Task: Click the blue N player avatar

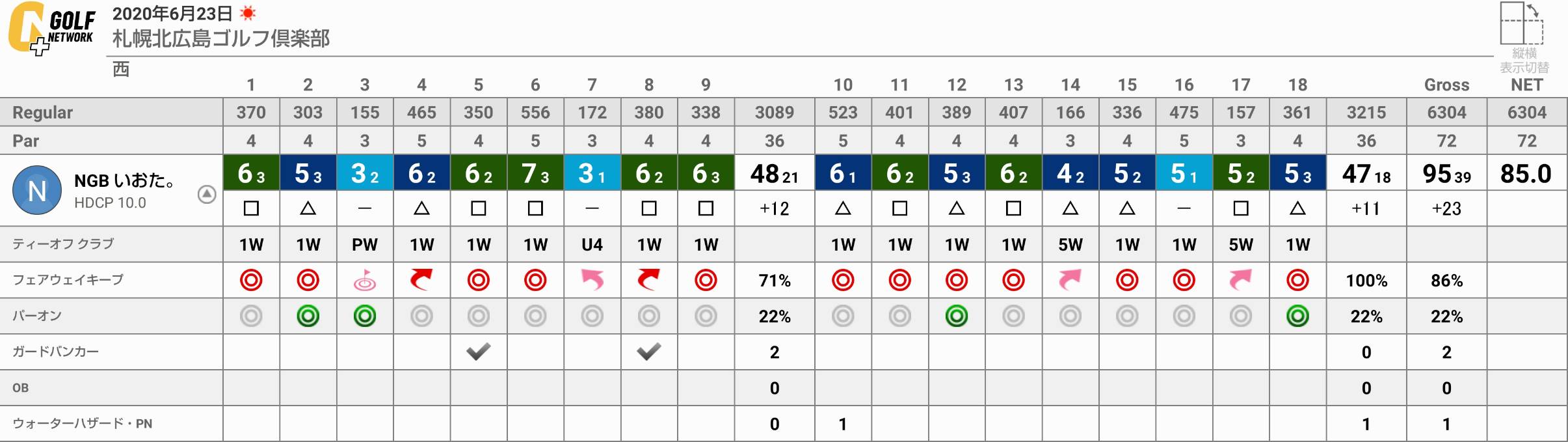Action: click(x=37, y=190)
